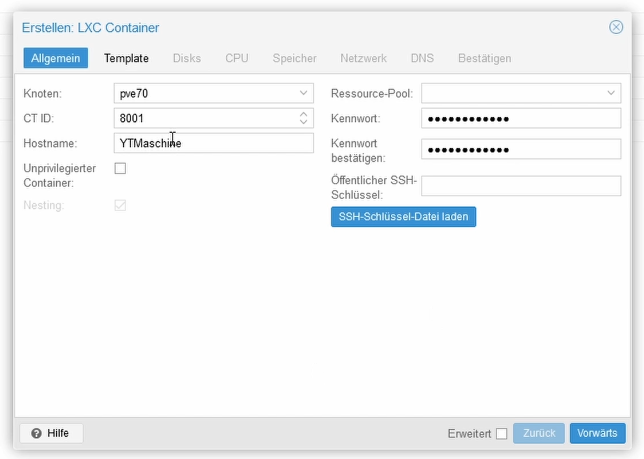The image size is (644, 459).
Task: Close the LXC Container dialog with X icon
Action: click(x=616, y=27)
